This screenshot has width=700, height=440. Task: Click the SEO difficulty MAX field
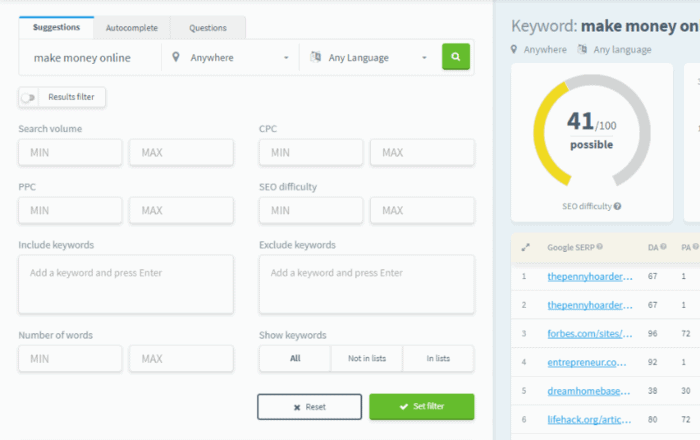coord(422,211)
